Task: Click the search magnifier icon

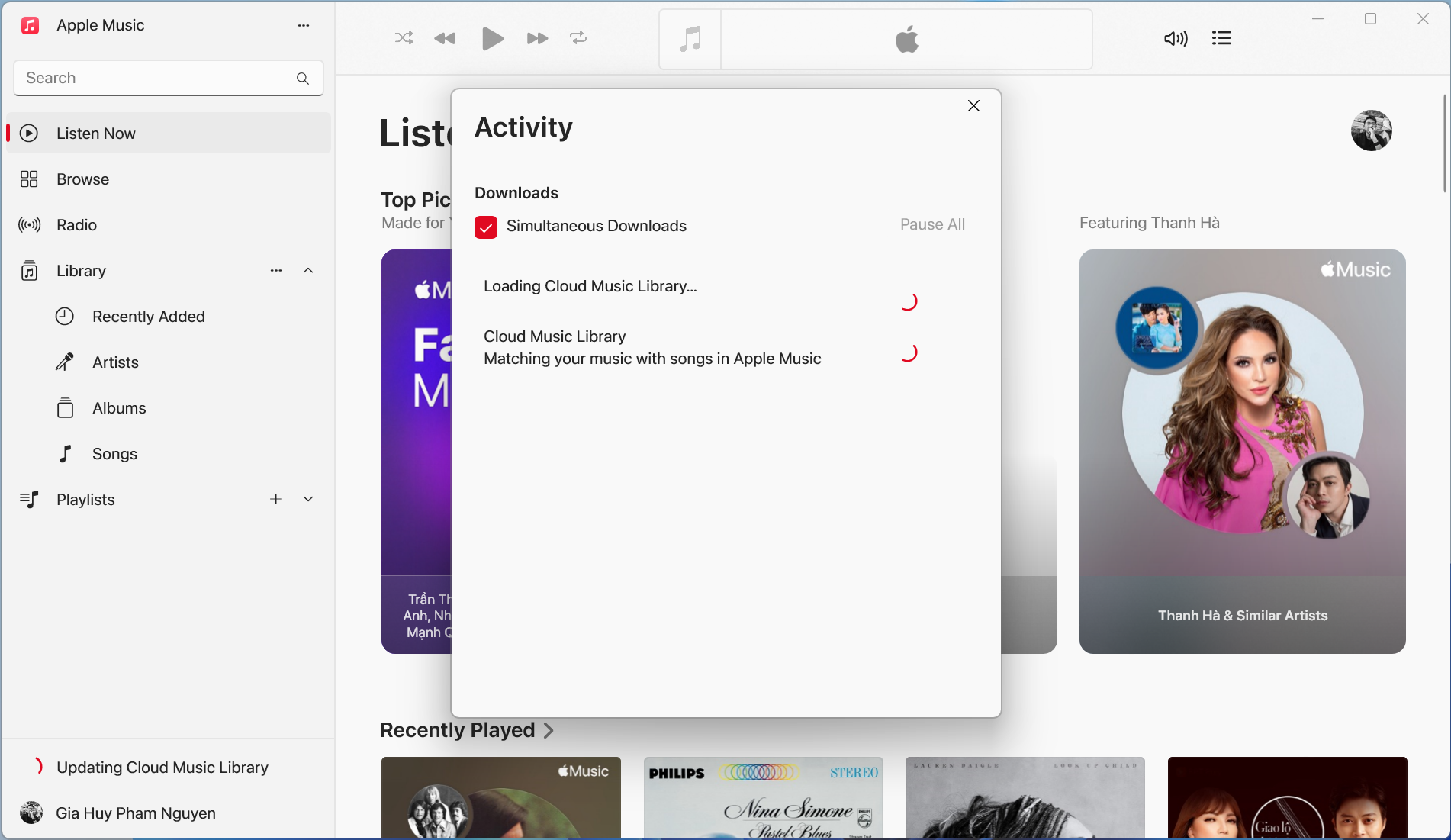Action: 303,78
